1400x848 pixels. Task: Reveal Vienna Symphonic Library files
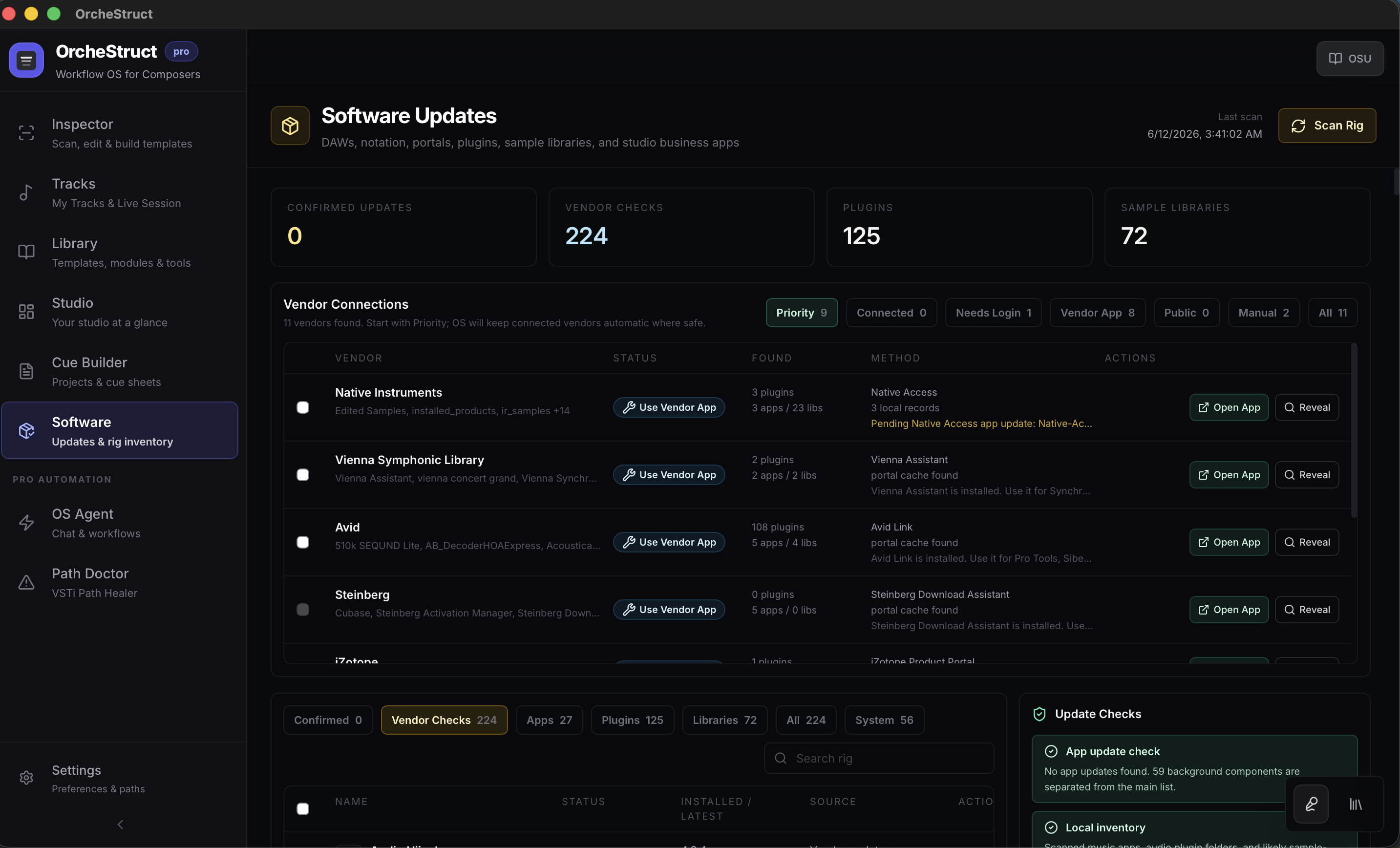(x=1307, y=475)
